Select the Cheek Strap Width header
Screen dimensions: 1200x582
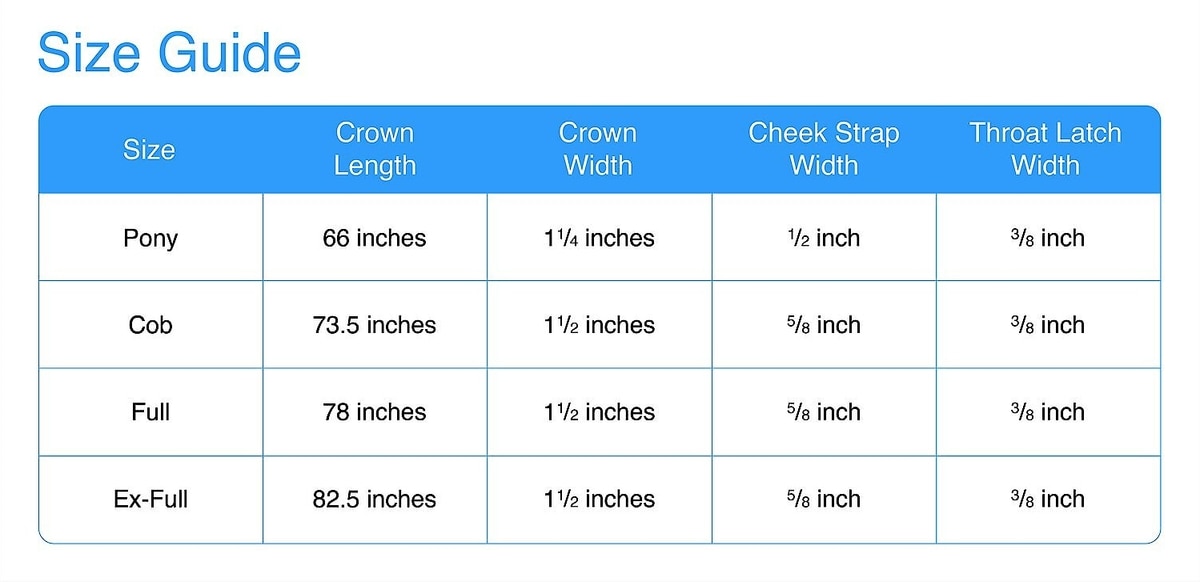pos(824,150)
